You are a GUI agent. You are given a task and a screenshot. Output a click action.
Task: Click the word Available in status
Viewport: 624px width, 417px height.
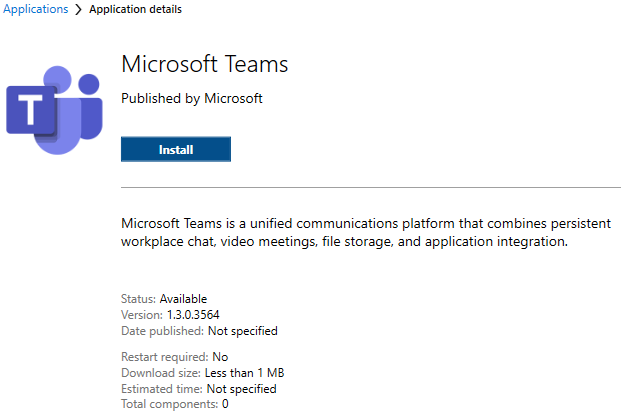[x=183, y=299]
